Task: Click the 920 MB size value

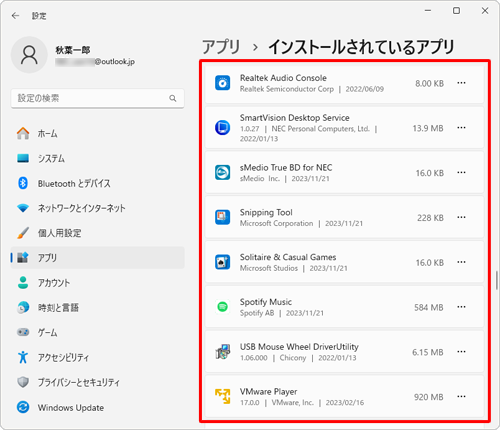Action: 429,397
